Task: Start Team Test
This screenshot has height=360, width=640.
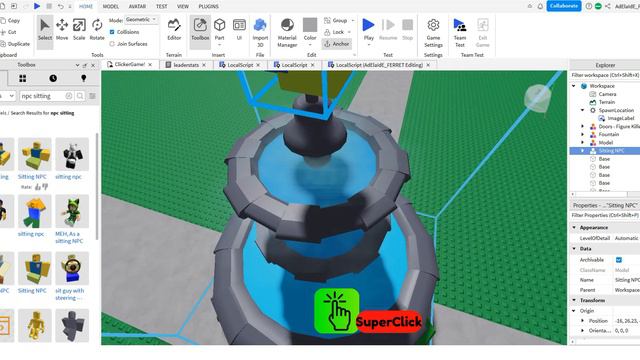Action: click(460, 33)
